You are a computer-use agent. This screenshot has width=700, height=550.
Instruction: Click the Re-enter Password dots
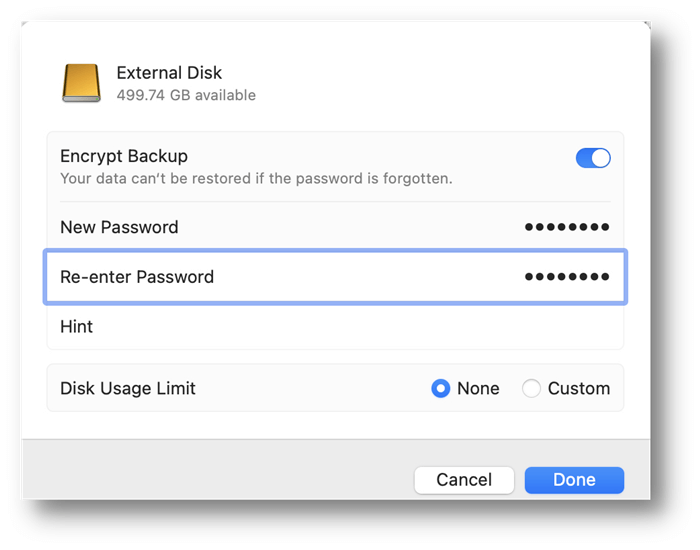click(567, 277)
